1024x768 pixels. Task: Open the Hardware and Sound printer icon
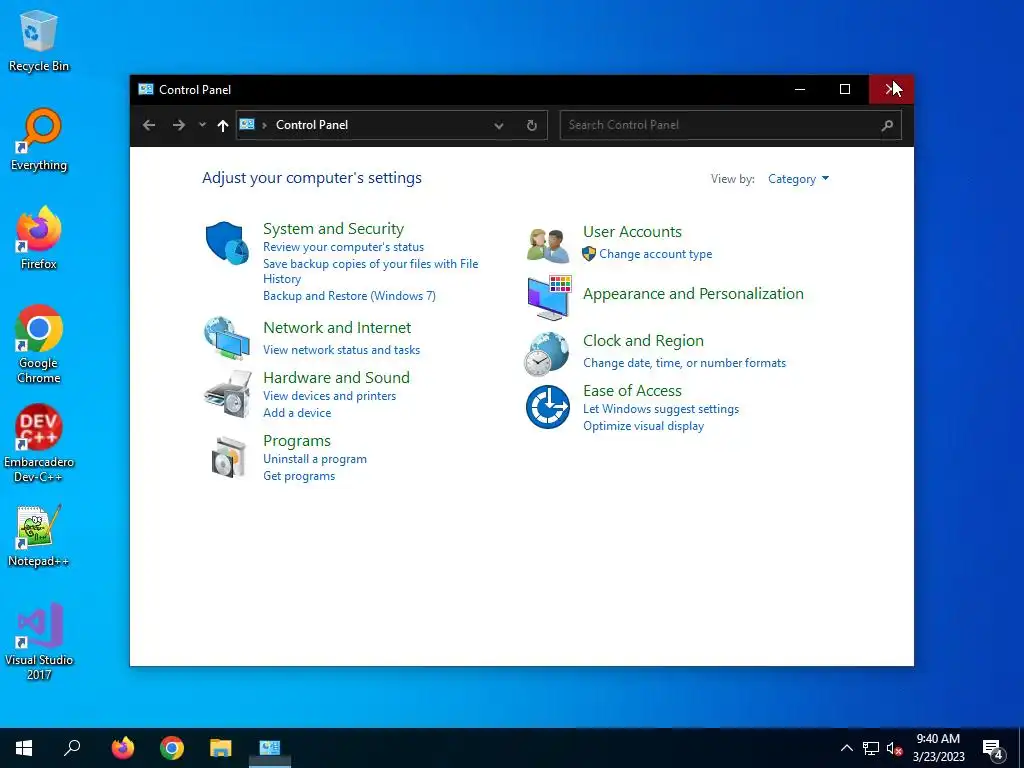(x=227, y=394)
